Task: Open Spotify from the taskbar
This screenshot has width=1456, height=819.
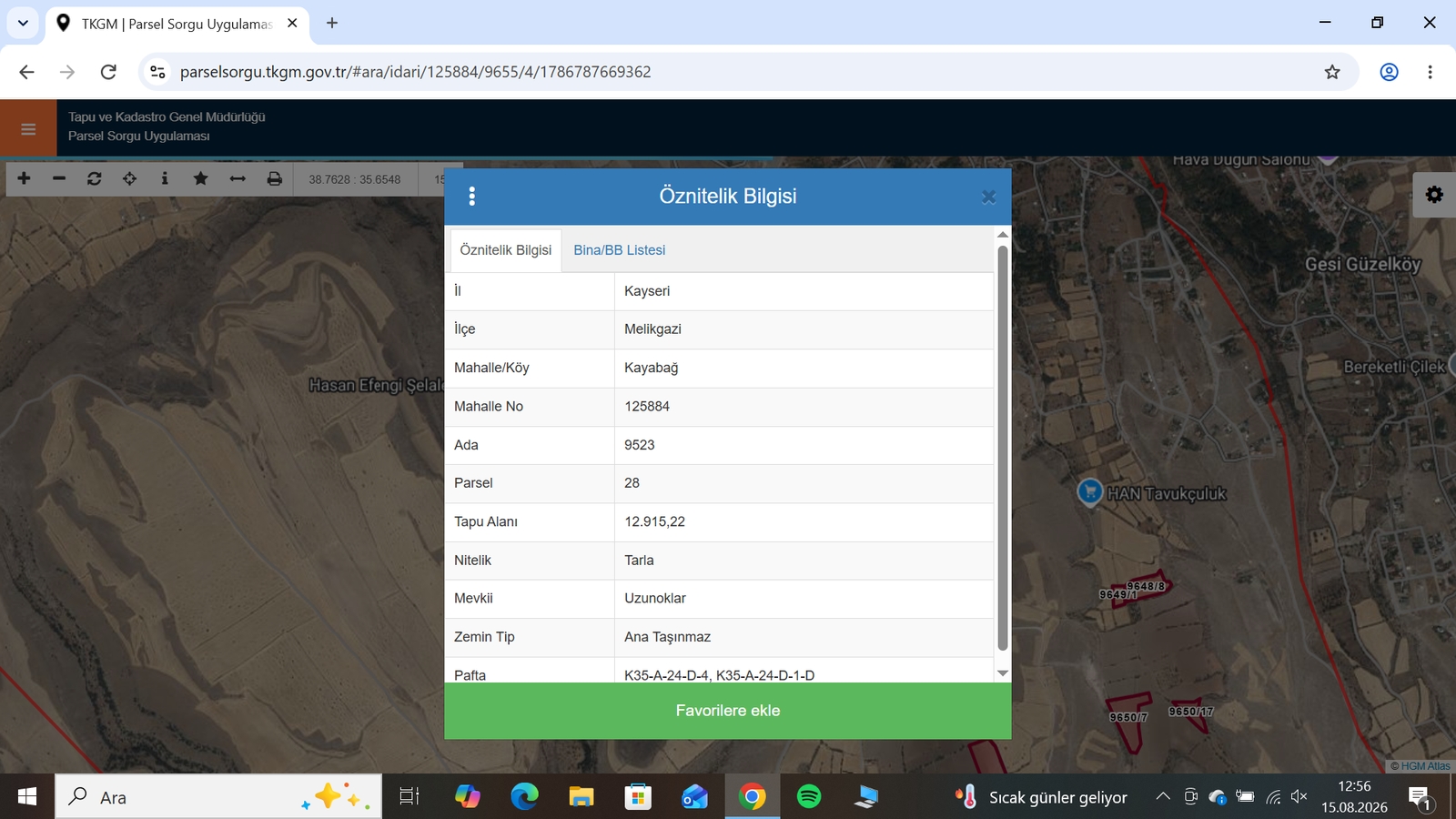Action: 809,797
